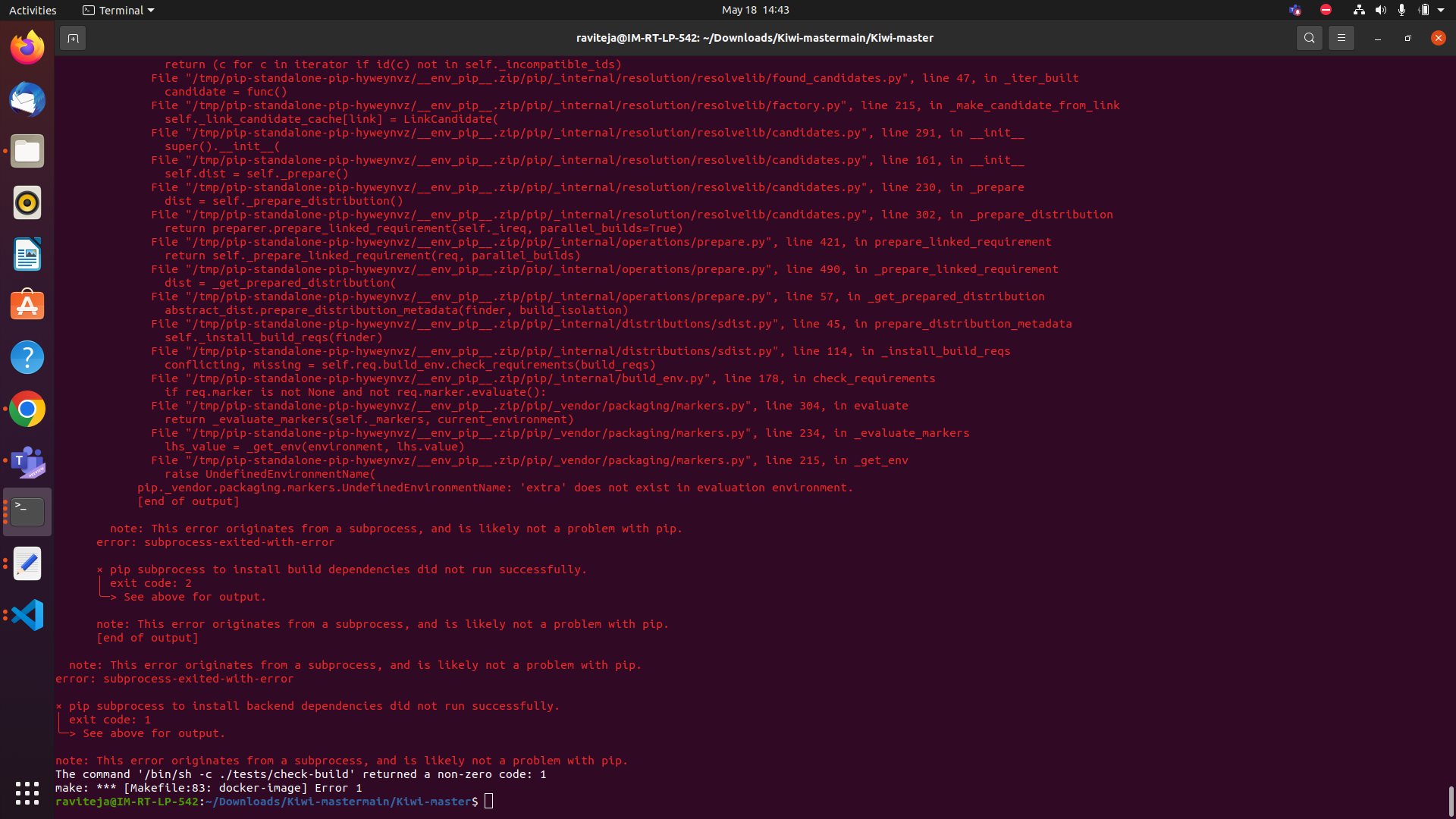Screen dimensions: 1456x819
Task: Click the Teams tray indicator in top bar
Action: coord(1295,10)
